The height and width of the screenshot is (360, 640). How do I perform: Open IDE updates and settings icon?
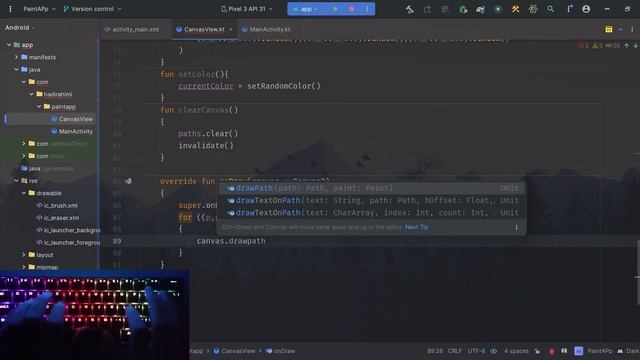[x=569, y=9]
